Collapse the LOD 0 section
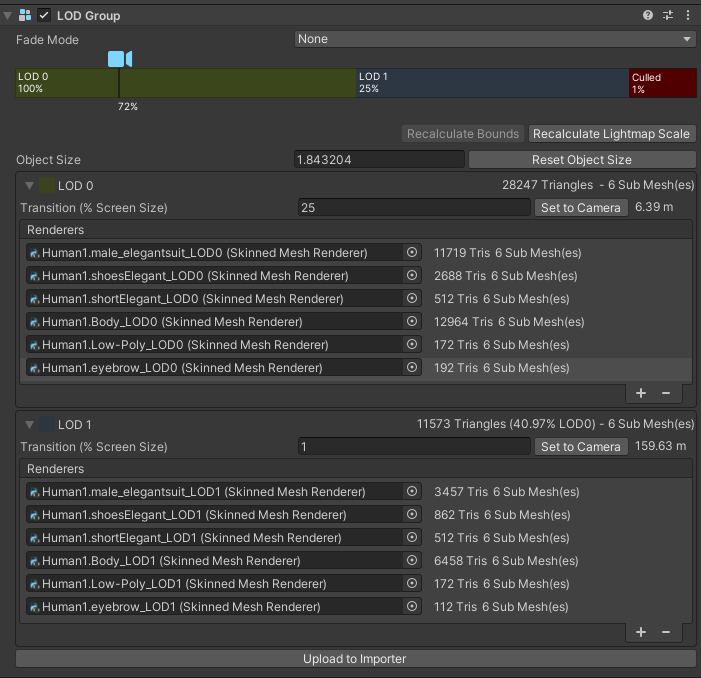The height and width of the screenshot is (678, 701). point(30,185)
